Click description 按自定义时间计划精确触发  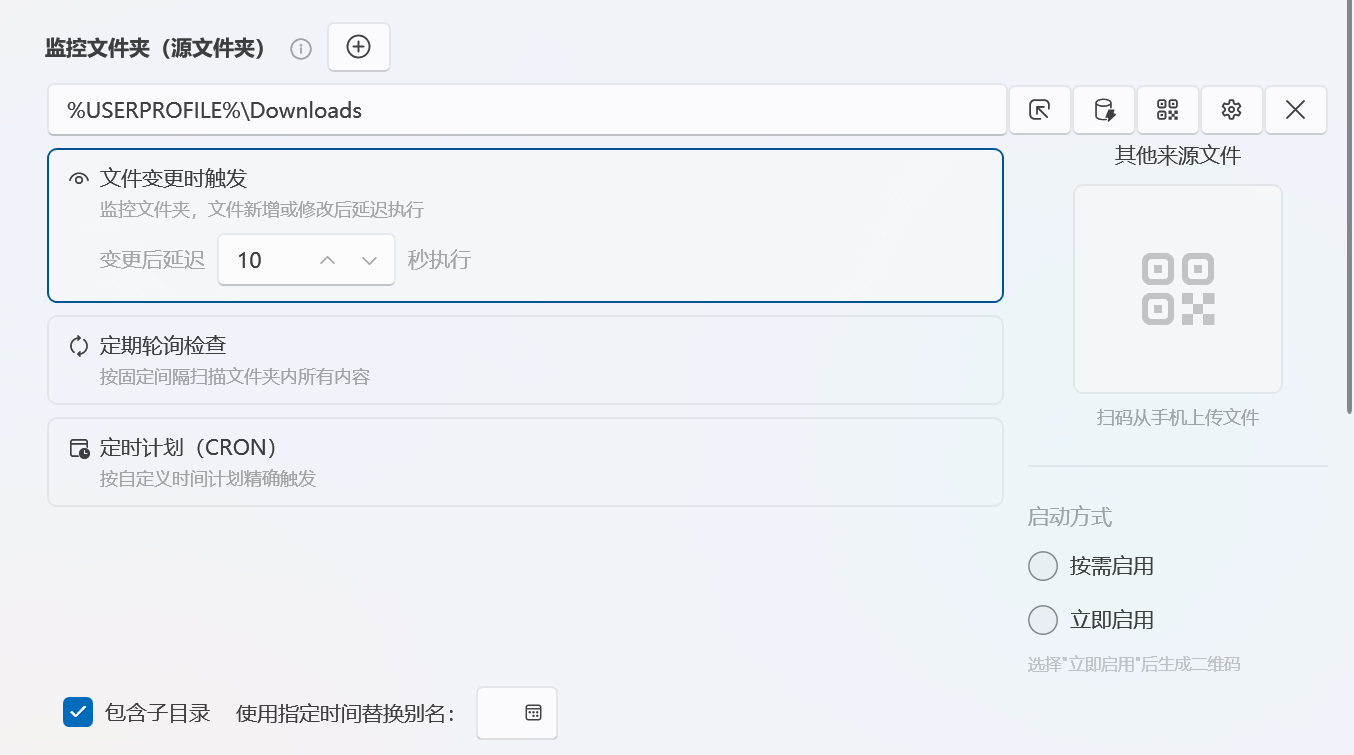pos(208,479)
